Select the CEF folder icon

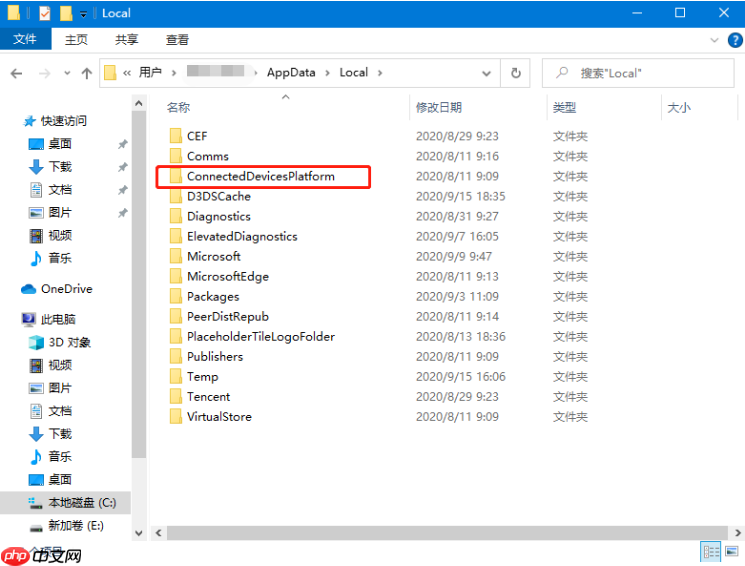tap(176, 136)
